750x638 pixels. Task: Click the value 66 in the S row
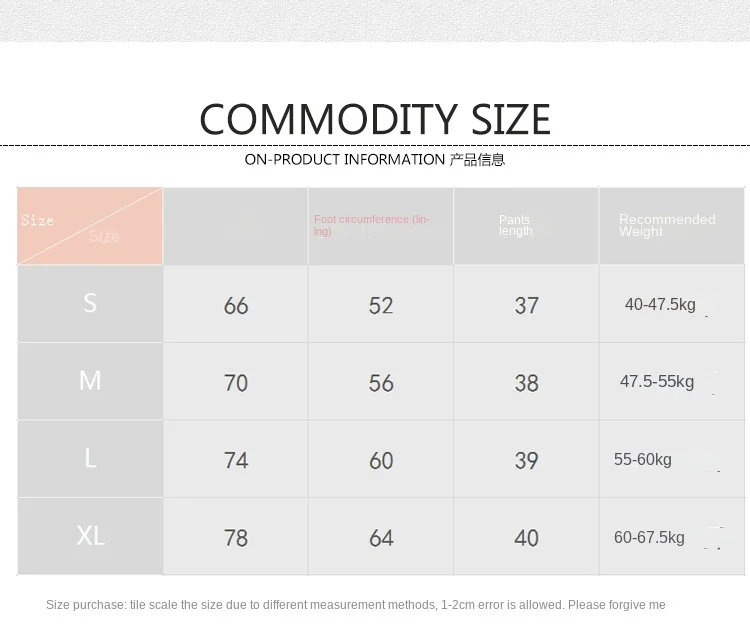pyautogui.click(x=236, y=306)
